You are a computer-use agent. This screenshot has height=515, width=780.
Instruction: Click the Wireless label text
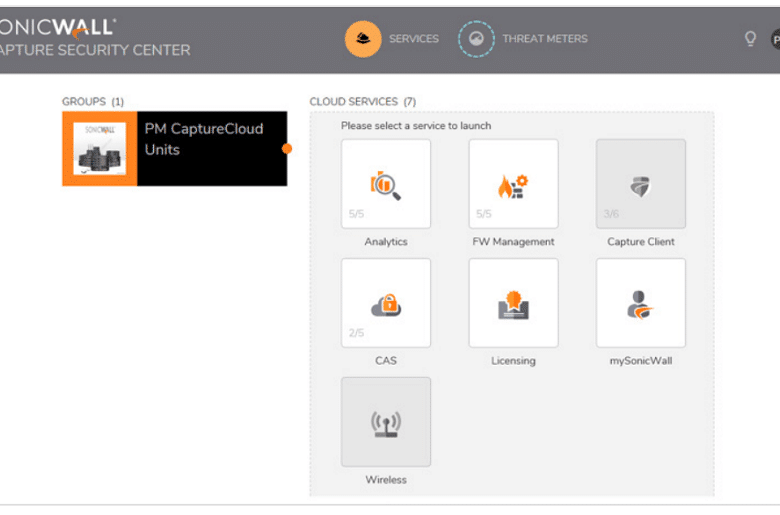point(386,480)
